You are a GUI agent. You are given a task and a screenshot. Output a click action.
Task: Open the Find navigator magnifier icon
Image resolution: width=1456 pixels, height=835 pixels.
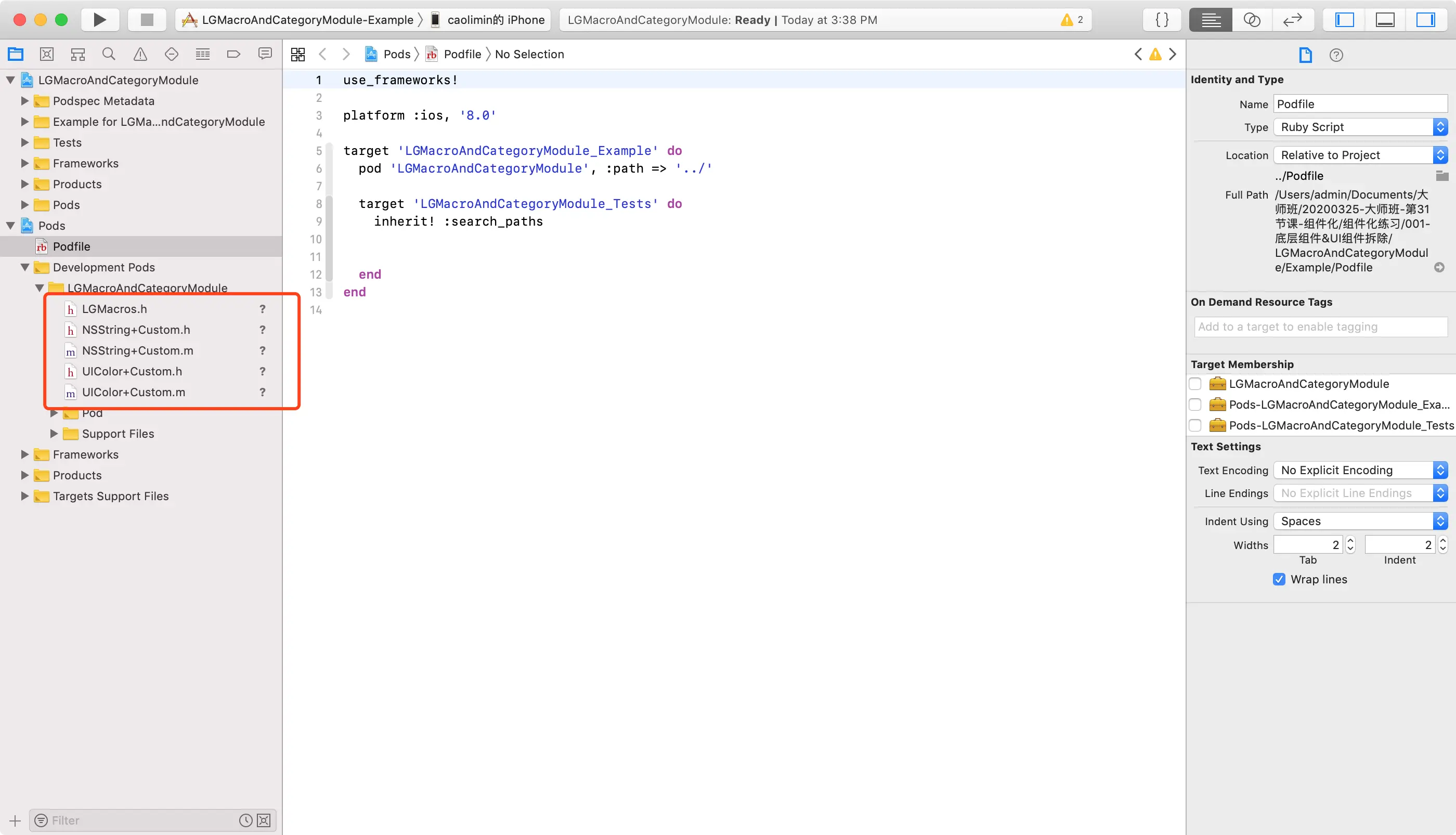108,54
